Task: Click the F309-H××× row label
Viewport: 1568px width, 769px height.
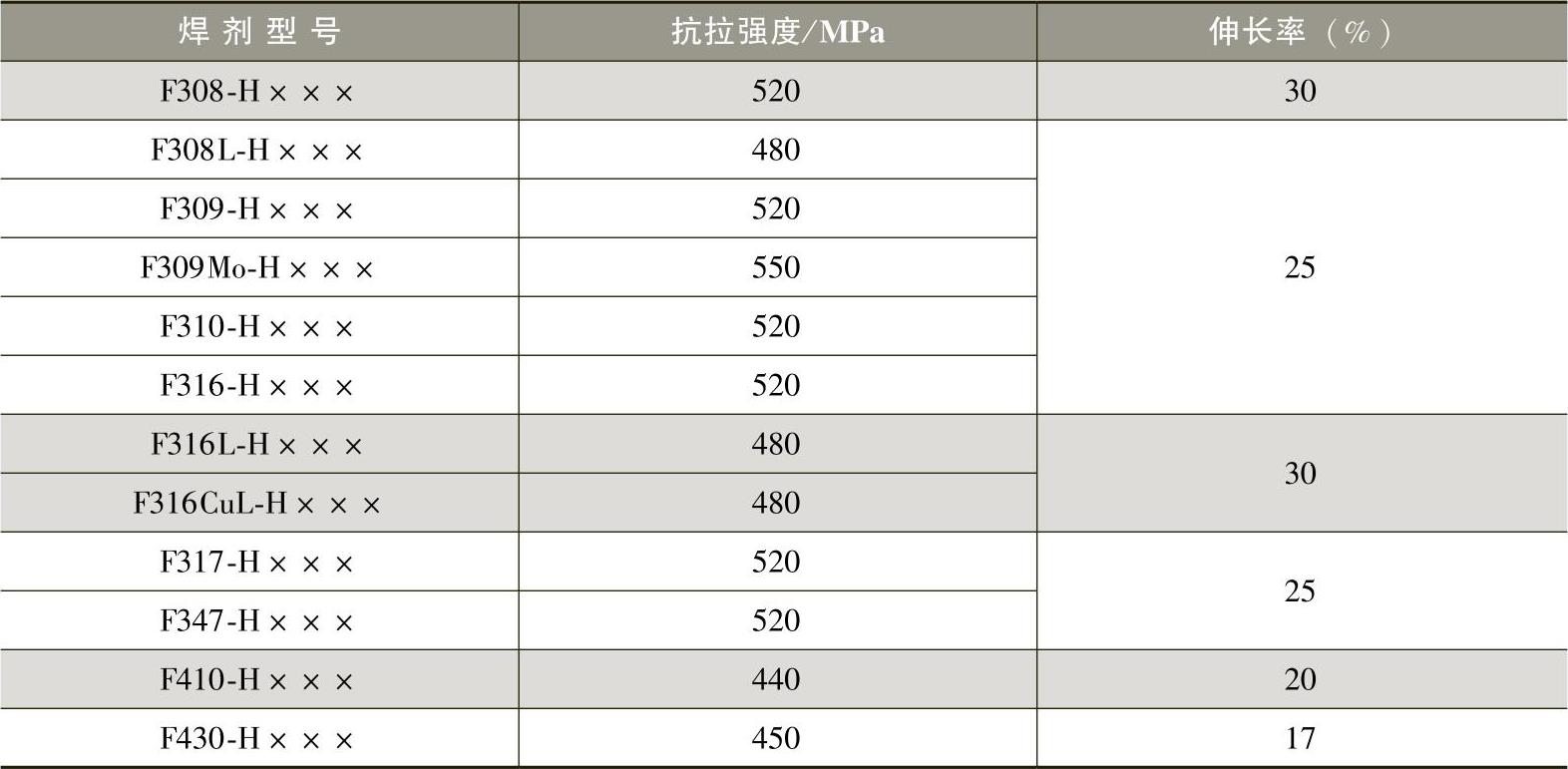Action: [x=257, y=209]
